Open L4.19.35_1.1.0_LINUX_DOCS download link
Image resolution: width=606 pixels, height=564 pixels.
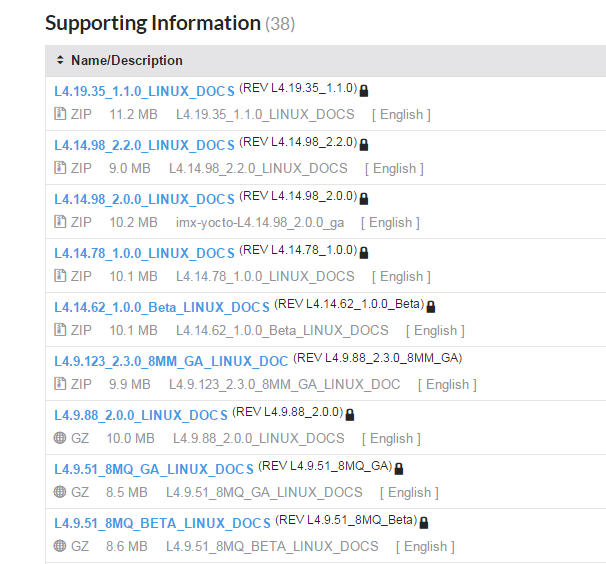[x=144, y=91]
